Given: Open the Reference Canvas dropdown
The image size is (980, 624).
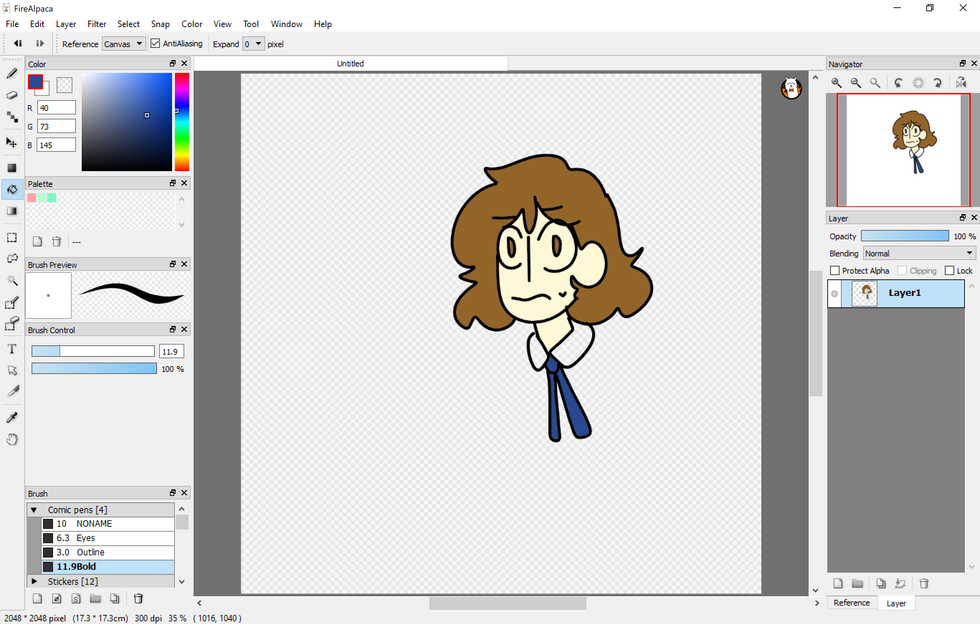Looking at the screenshot, I should coord(124,44).
